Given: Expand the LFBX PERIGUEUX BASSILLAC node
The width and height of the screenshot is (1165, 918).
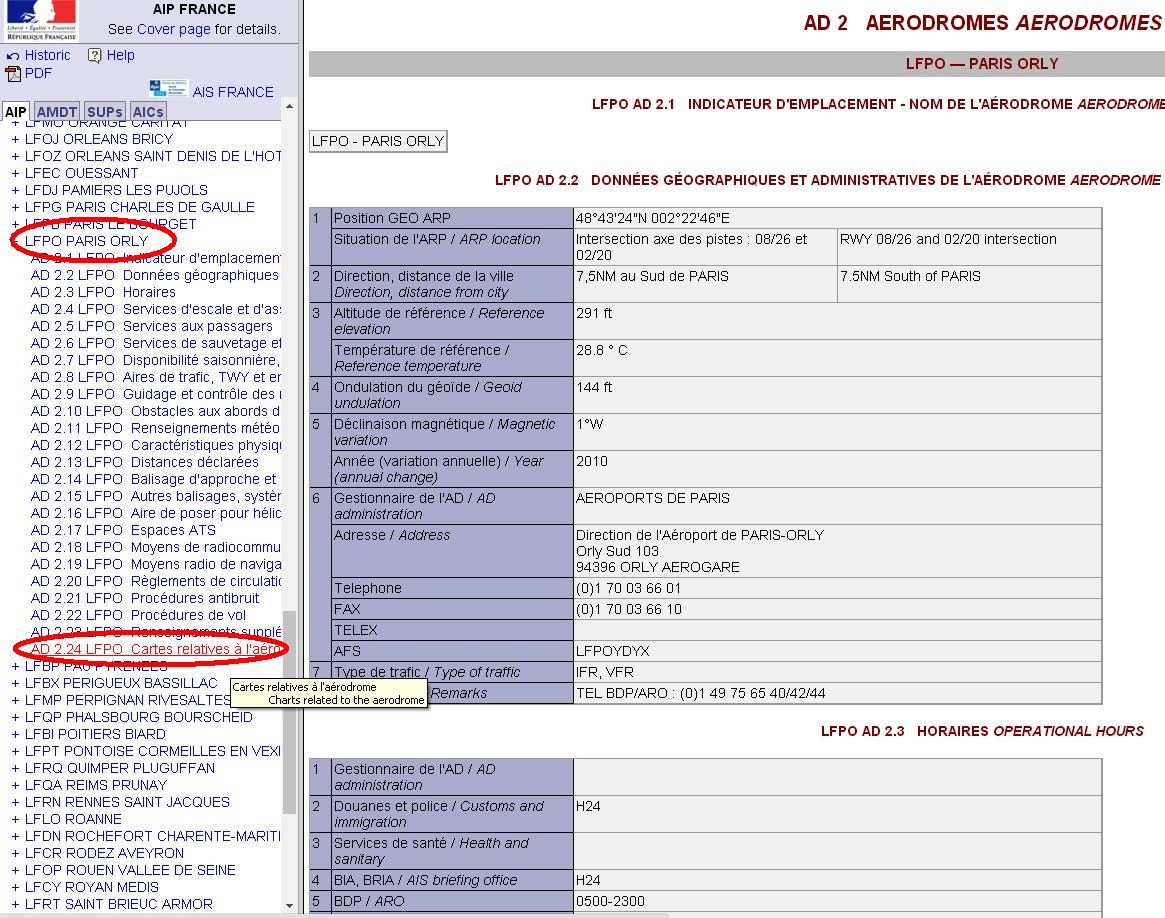Looking at the screenshot, I should (15, 683).
